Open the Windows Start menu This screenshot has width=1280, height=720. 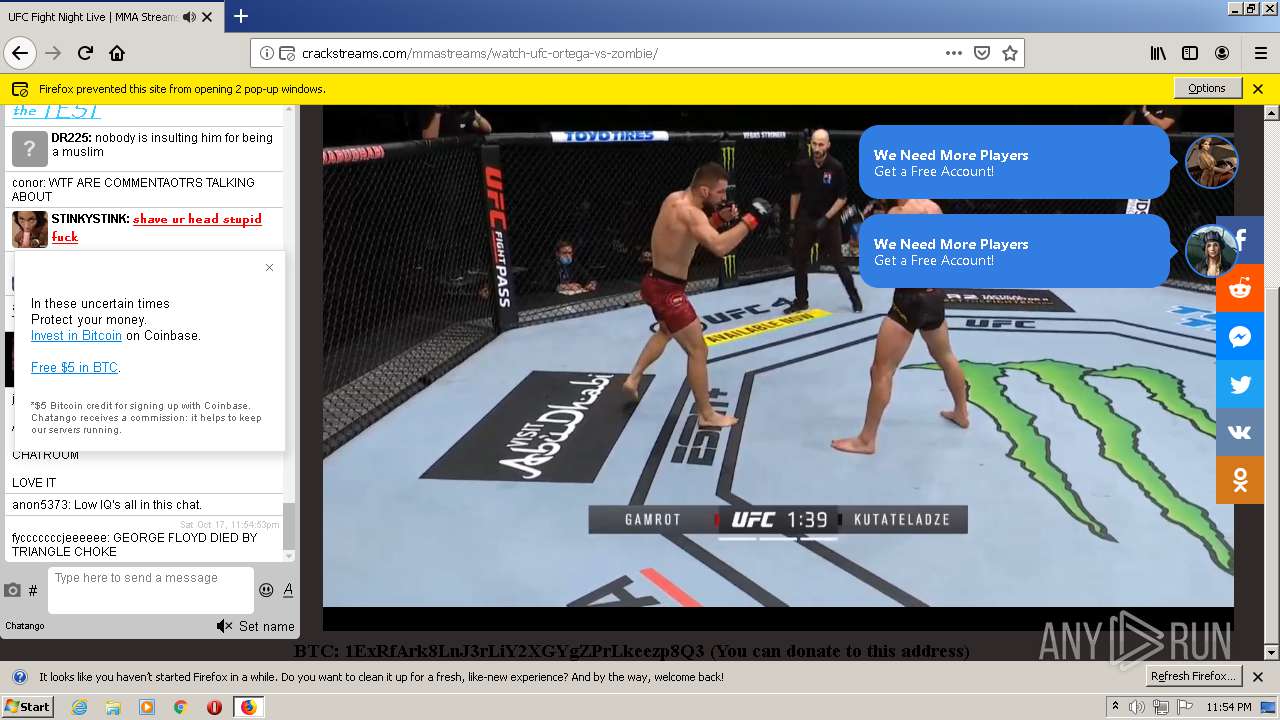tap(27, 707)
